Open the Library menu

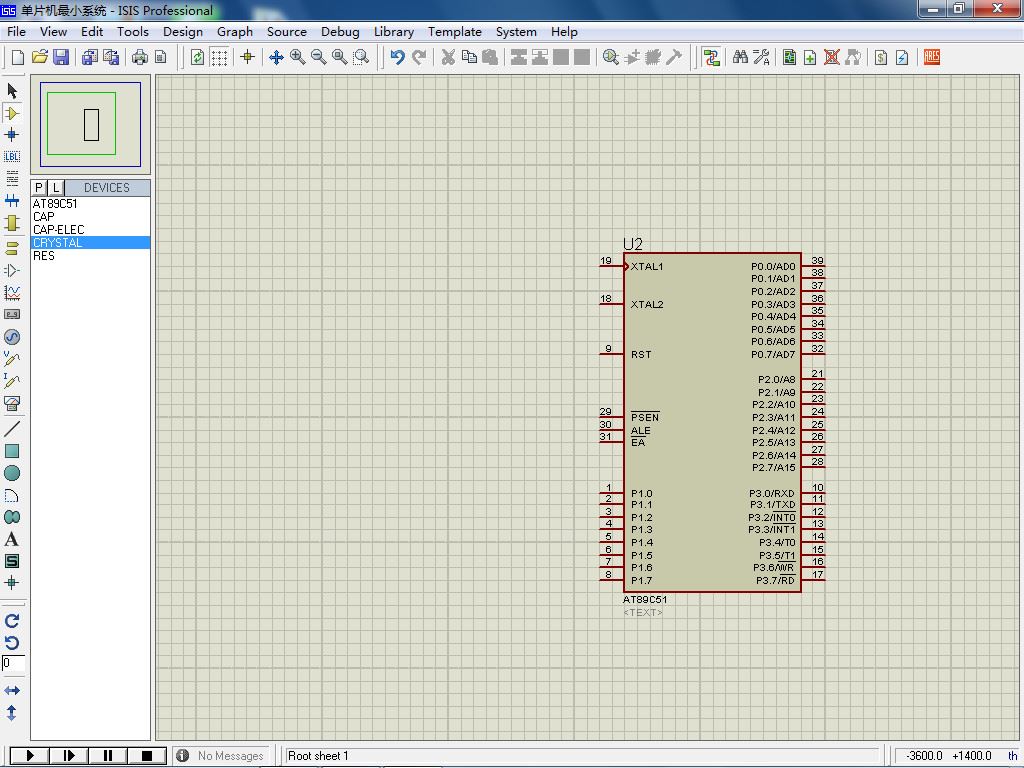pos(393,31)
